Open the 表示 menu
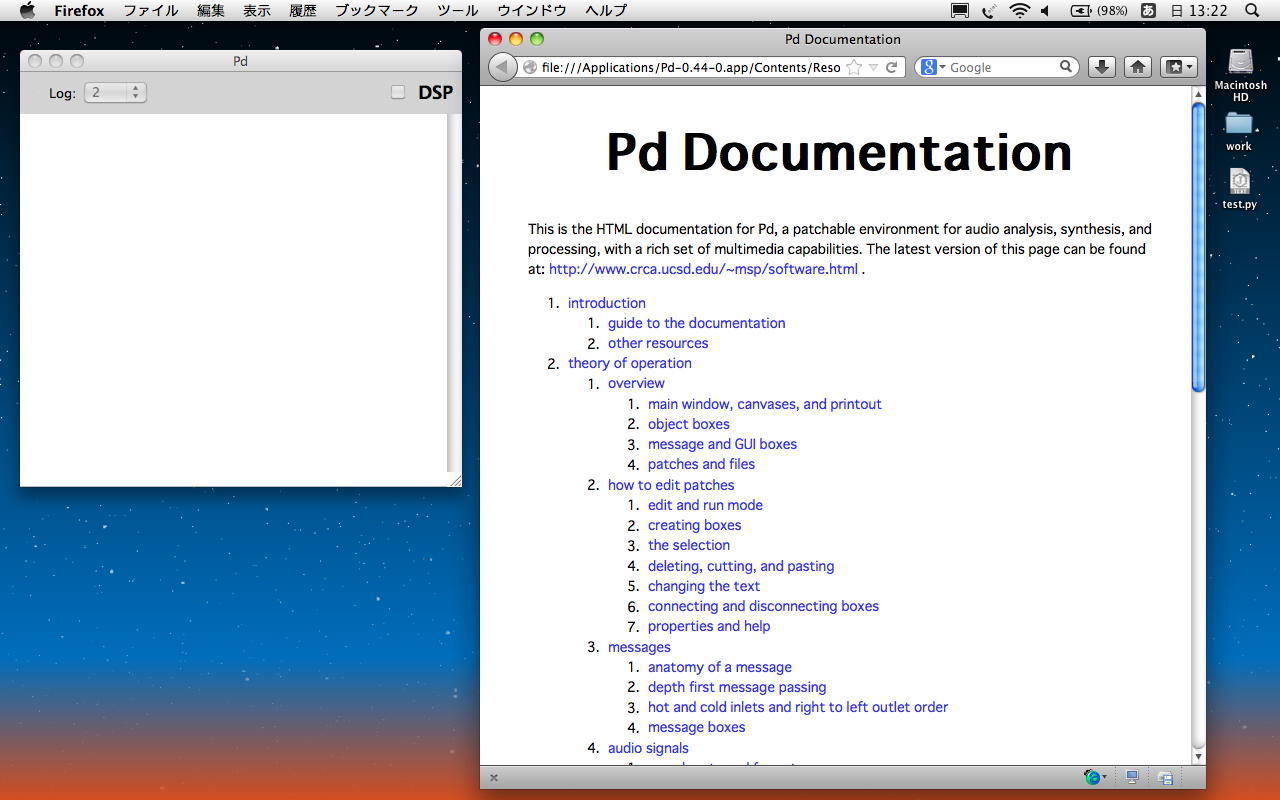 (257, 11)
